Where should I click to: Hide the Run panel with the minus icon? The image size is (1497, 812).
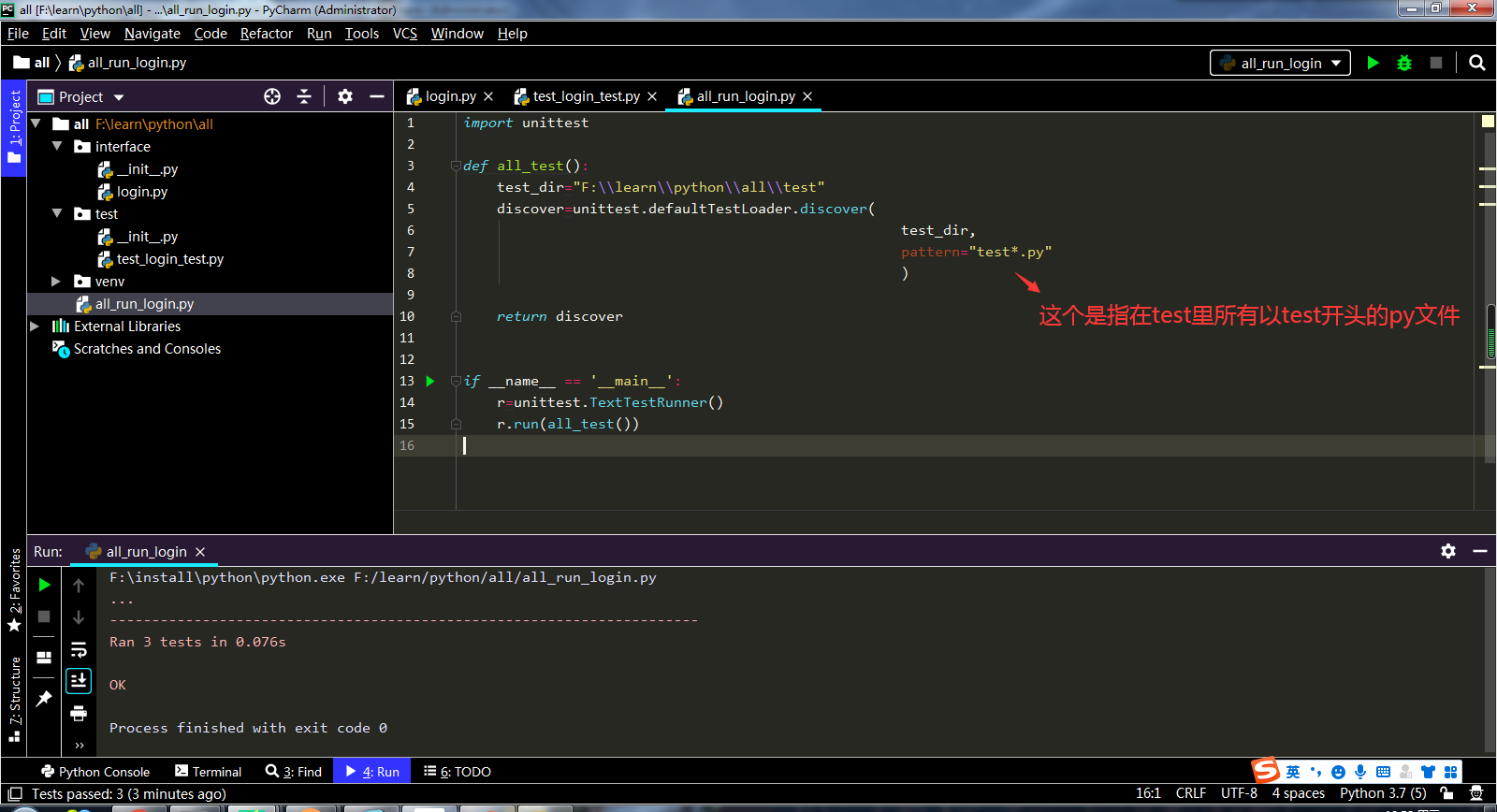(x=1480, y=551)
